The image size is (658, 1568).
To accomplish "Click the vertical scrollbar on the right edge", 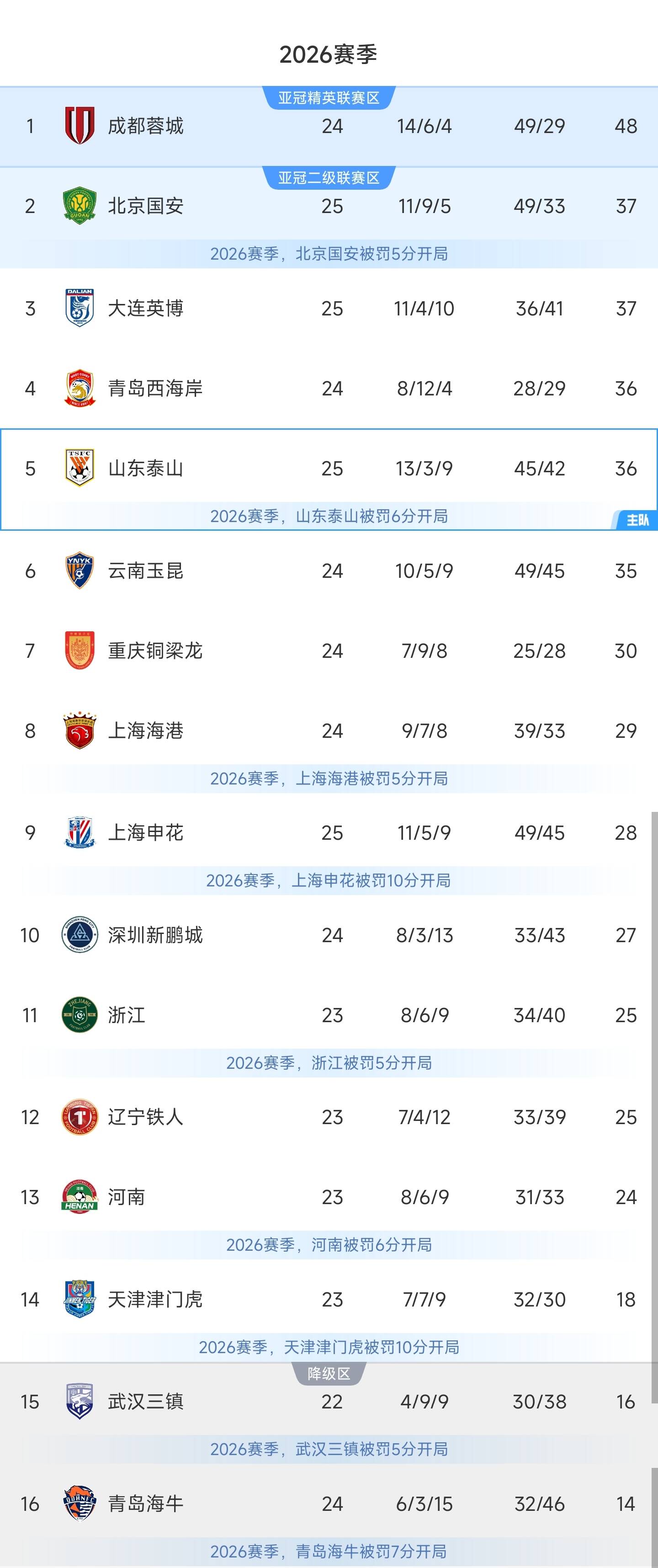I will coord(654,1187).
